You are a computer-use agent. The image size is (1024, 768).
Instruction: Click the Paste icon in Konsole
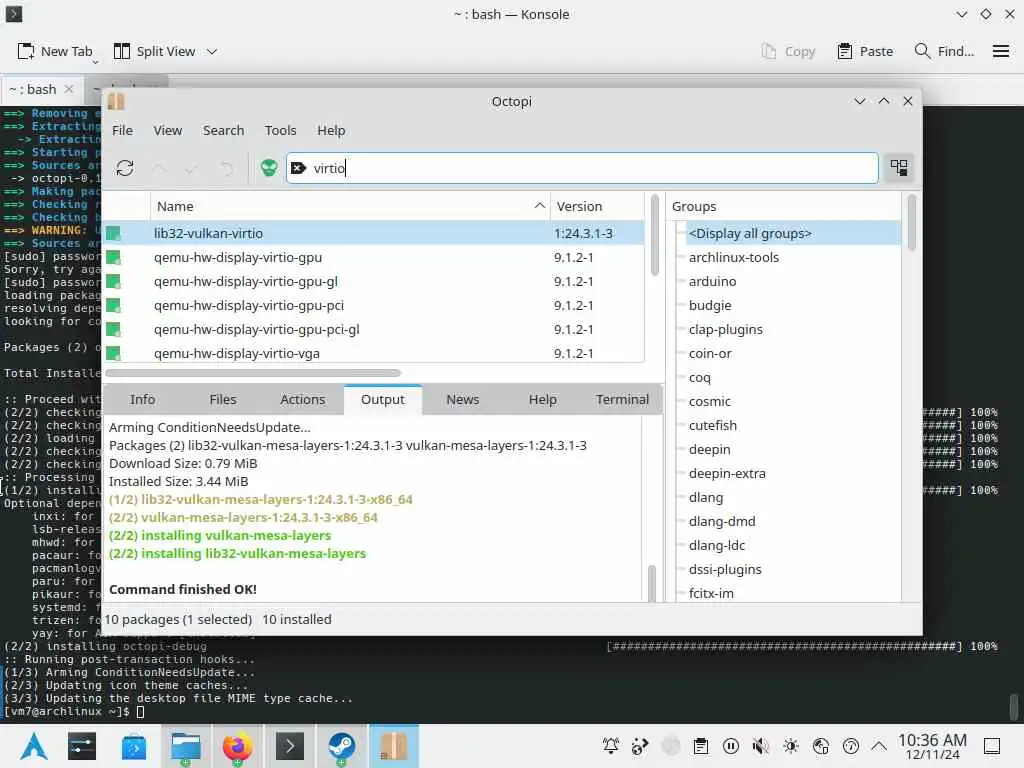(x=844, y=51)
